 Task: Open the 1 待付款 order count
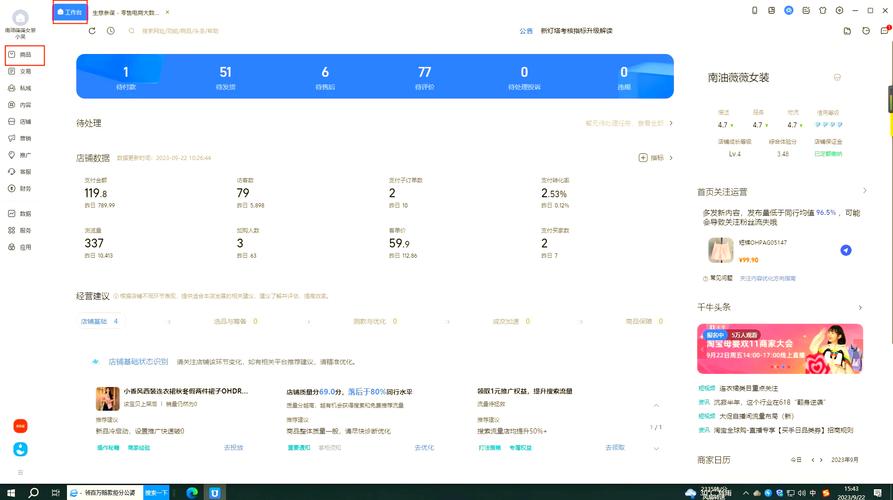tap(126, 77)
